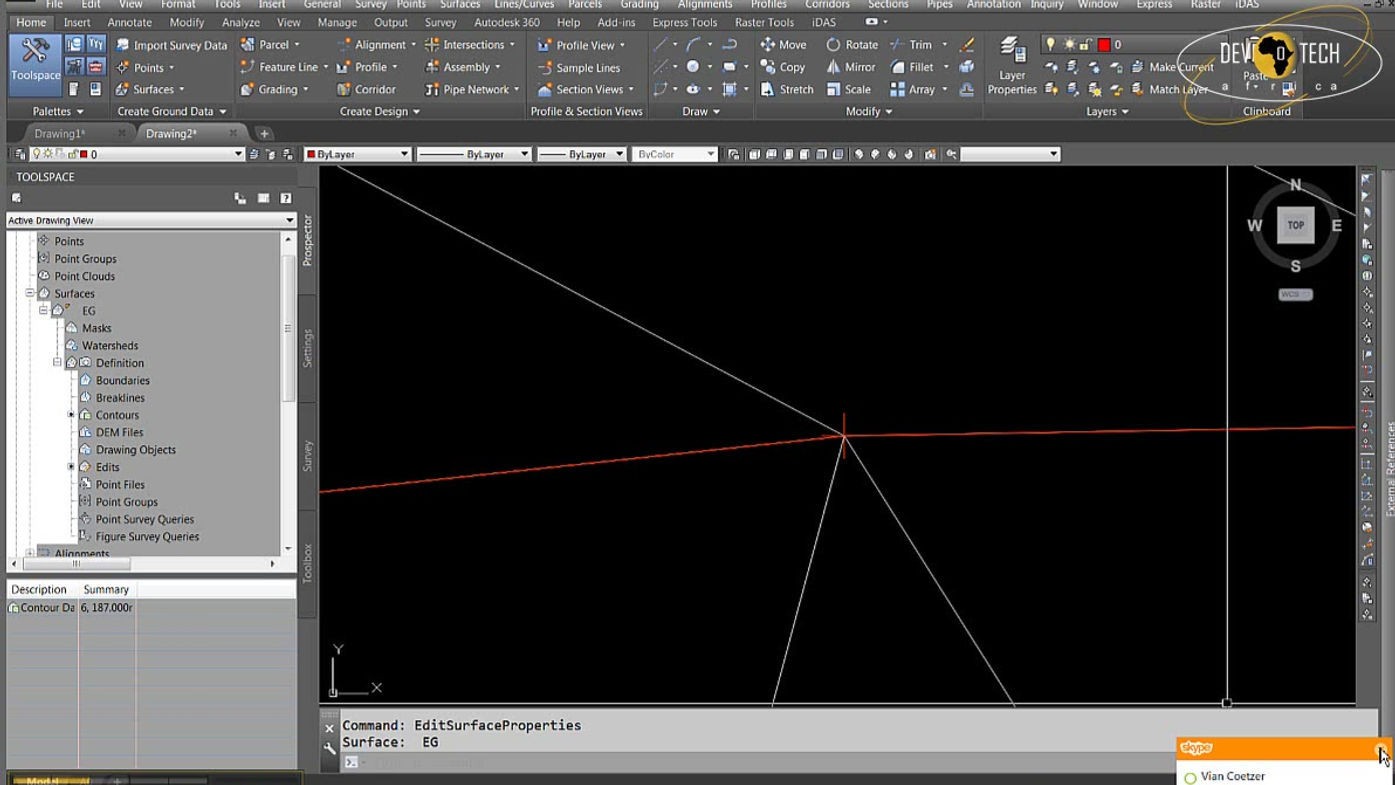The width and height of the screenshot is (1395, 785).
Task: Select the Trim tool
Action: (911, 45)
